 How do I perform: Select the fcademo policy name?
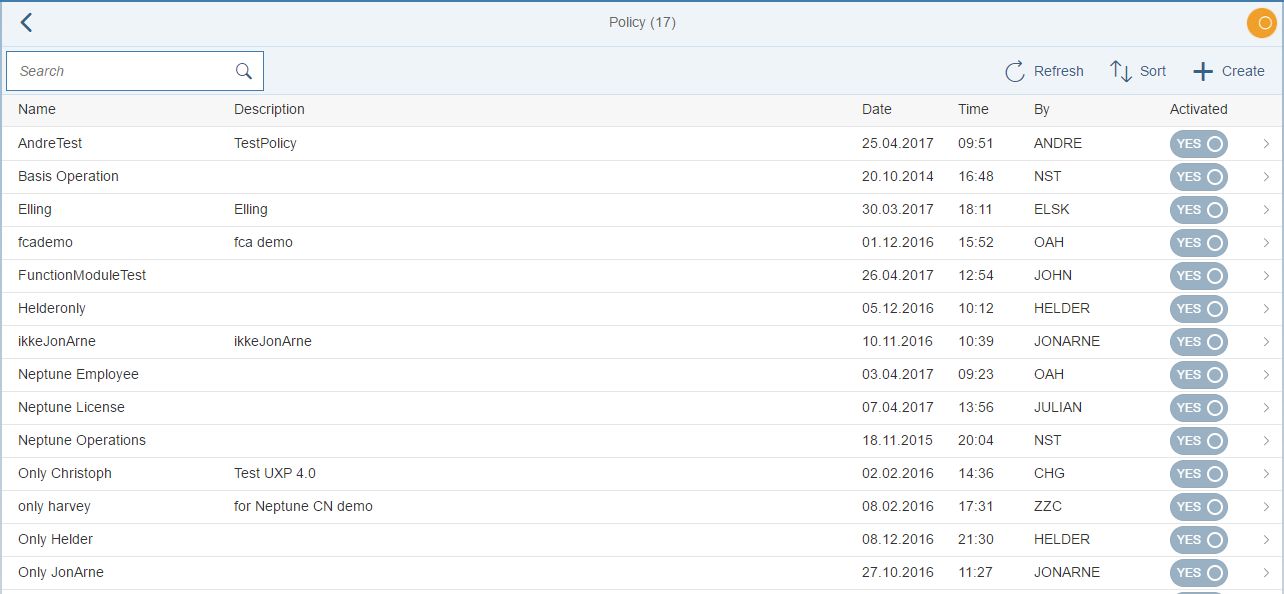pyautogui.click(x=45, y=242)
